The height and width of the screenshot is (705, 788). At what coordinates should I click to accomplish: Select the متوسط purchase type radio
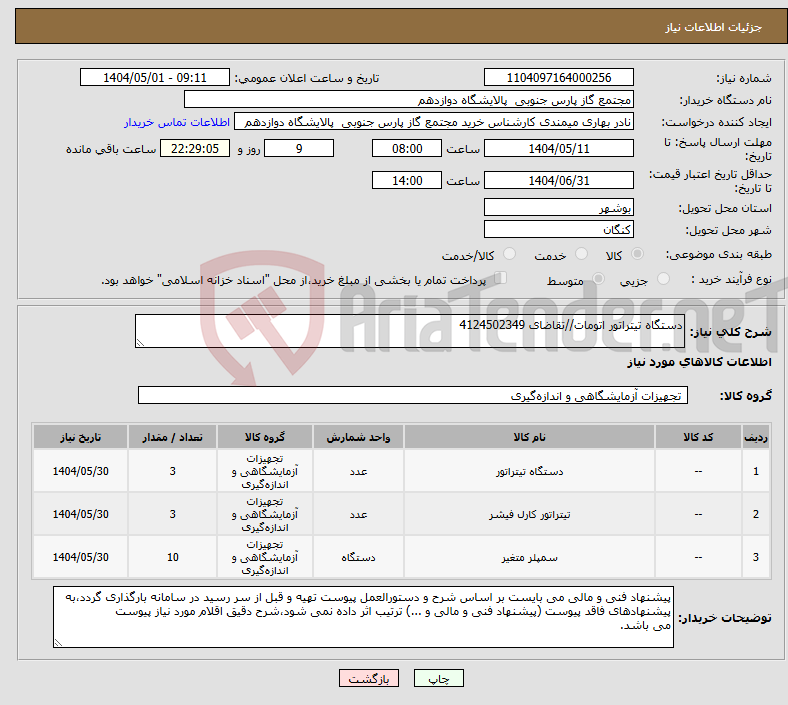click(598, 278)
